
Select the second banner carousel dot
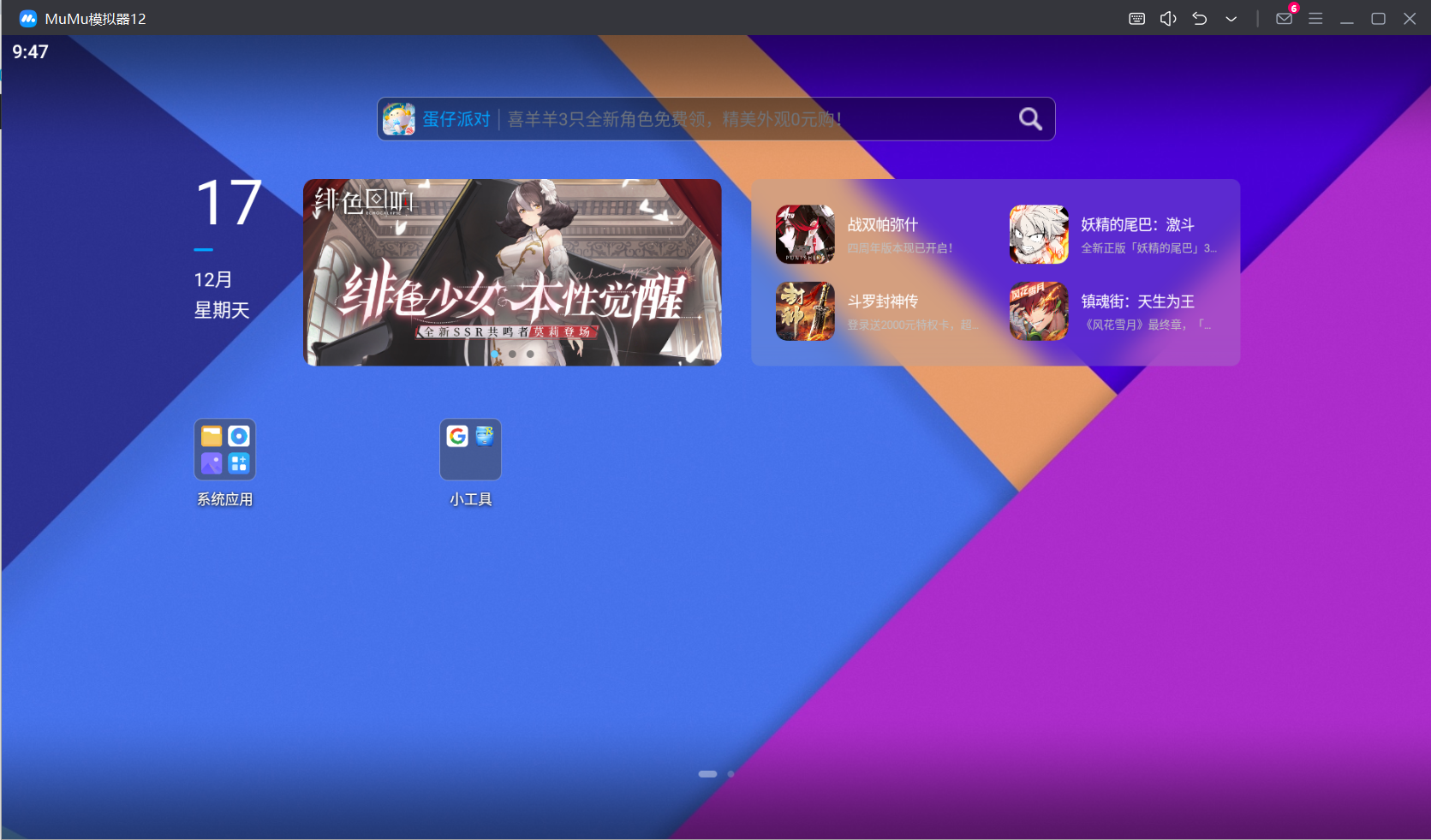click(x=512, y=354)
